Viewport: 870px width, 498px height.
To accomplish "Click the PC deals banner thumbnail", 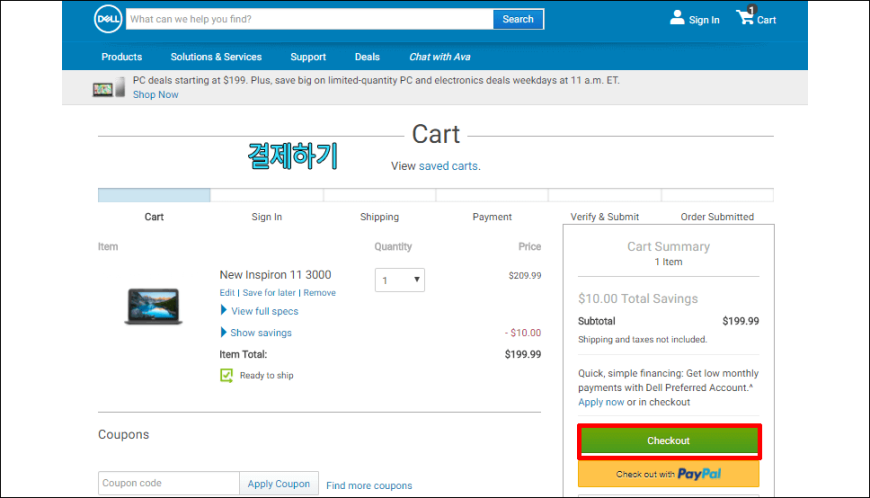I will (109, 88).
